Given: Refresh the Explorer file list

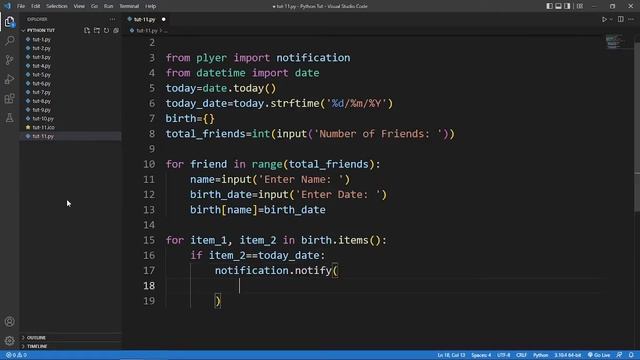Looking at the screenshot, I should click(107, 30).
